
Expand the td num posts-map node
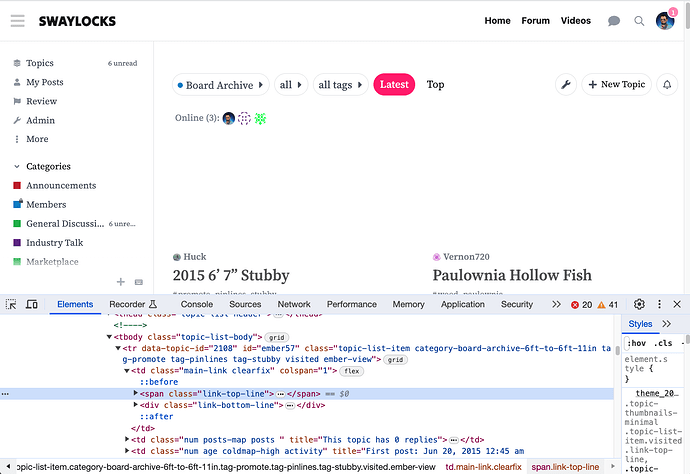127,439
